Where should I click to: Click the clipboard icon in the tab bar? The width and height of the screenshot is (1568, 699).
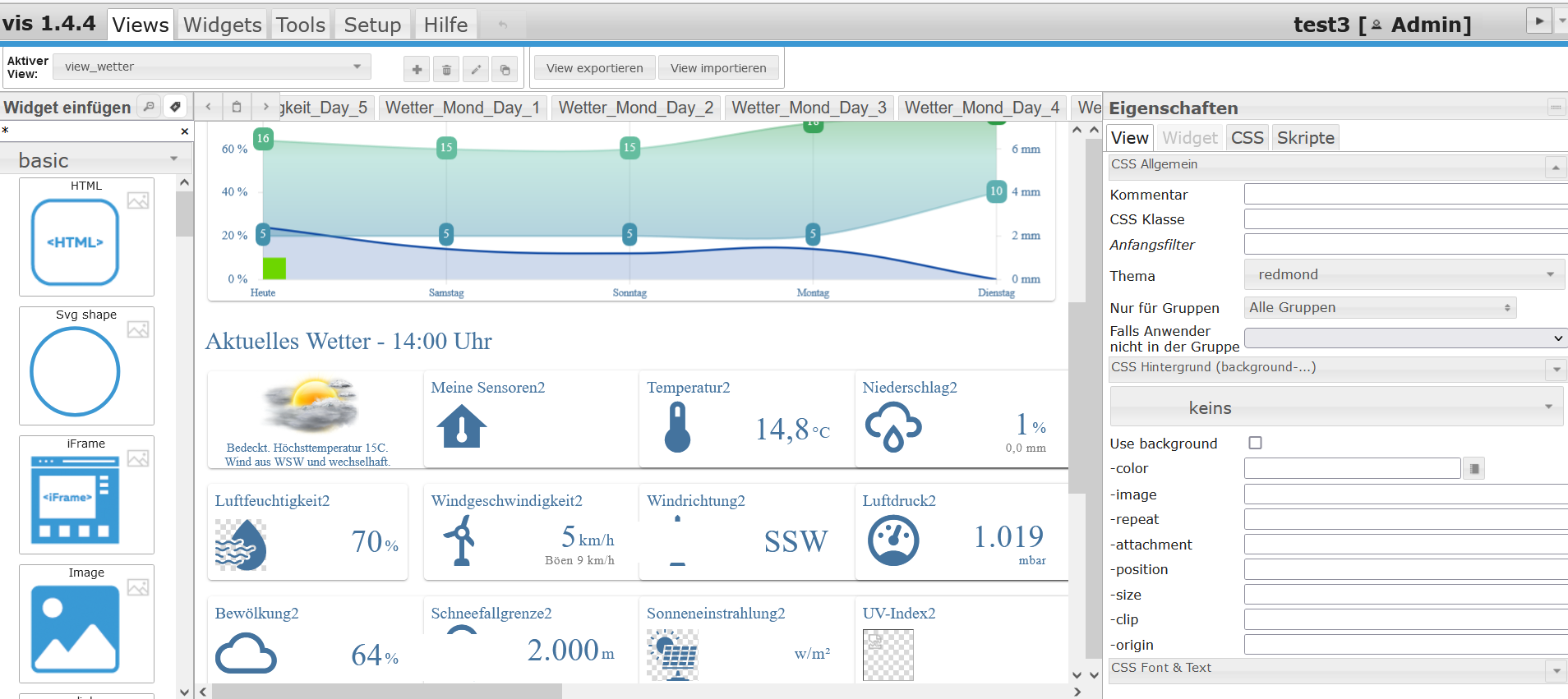point(237,107)
